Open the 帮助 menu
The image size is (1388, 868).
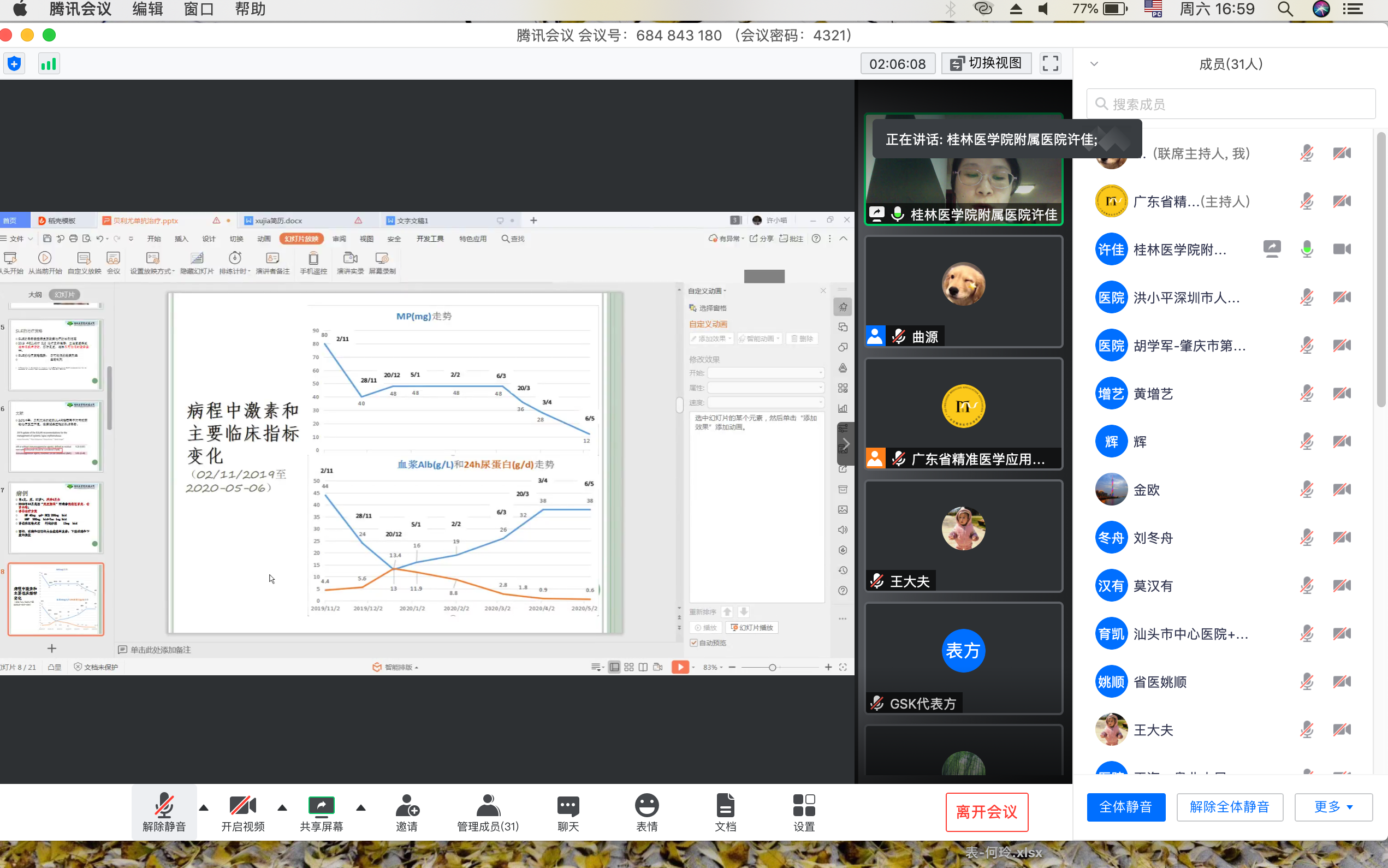click(250, 9)
